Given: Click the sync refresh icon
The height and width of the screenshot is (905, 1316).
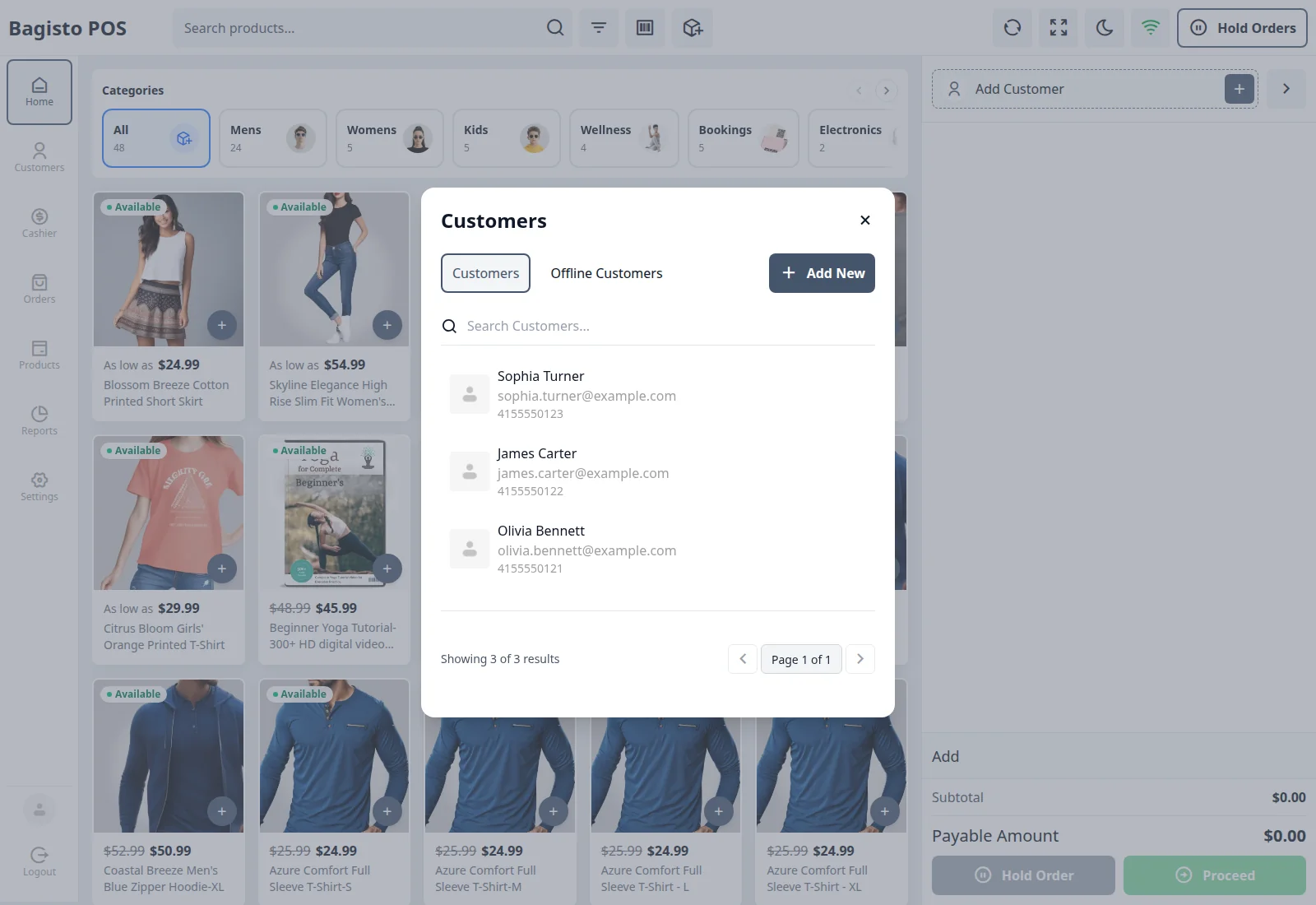Looking at the screenshot, I should pos(1012,28).
